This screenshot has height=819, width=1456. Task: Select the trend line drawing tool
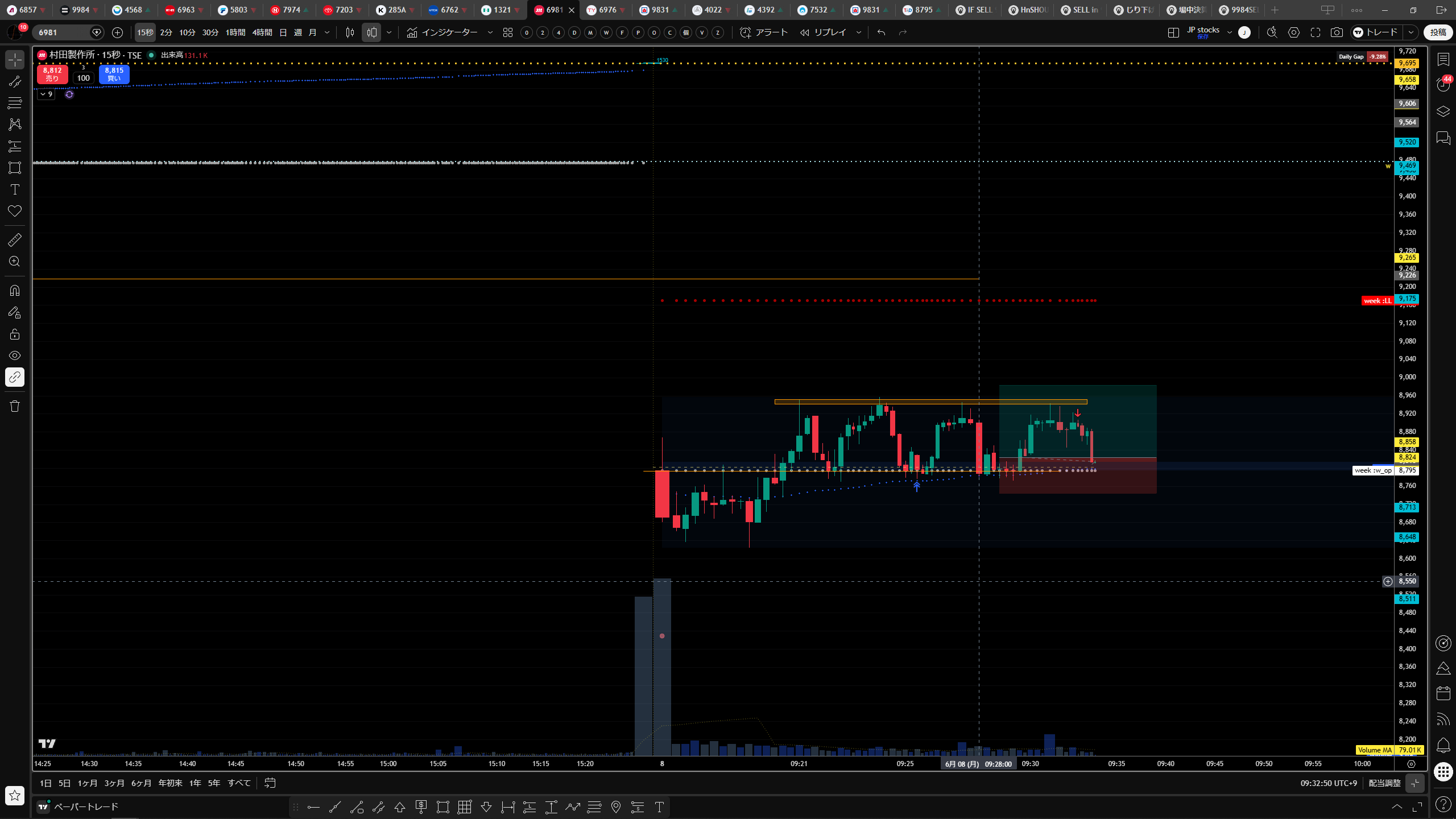tap(15, 81)
